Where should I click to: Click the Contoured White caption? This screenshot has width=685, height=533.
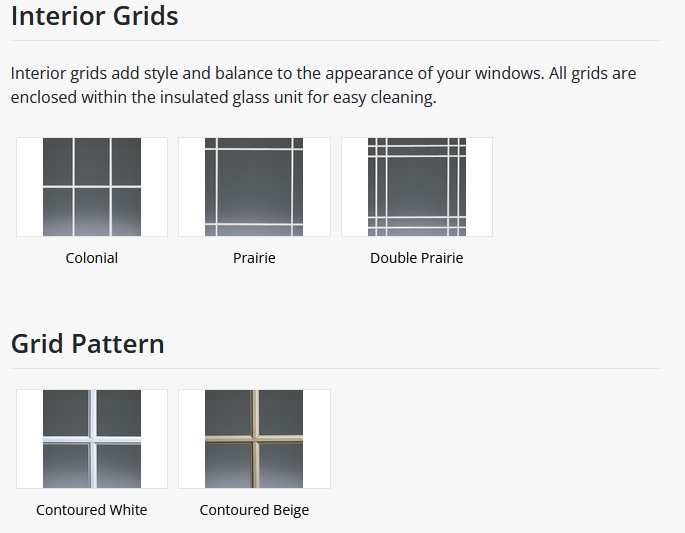tap(92, 510)
